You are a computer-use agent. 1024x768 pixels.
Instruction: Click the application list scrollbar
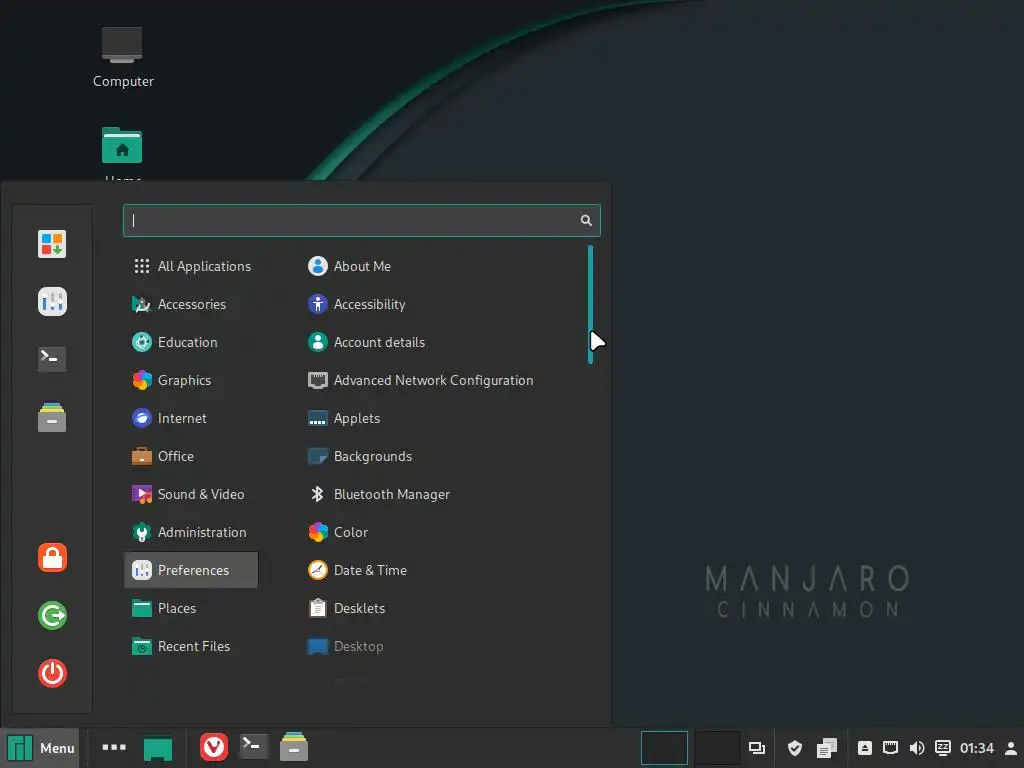[x=590, y=304]
